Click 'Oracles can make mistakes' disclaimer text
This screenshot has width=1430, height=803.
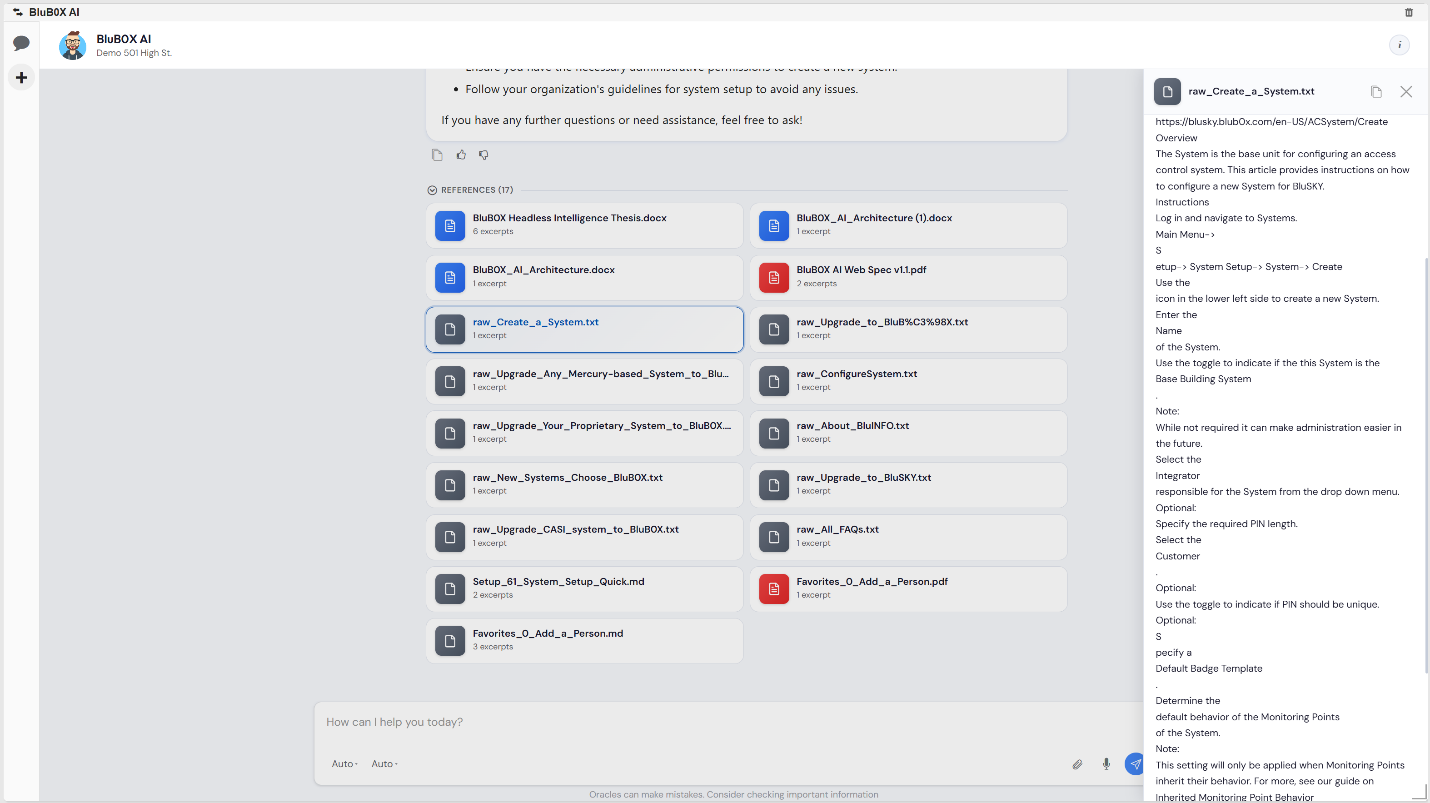[733, 795]
